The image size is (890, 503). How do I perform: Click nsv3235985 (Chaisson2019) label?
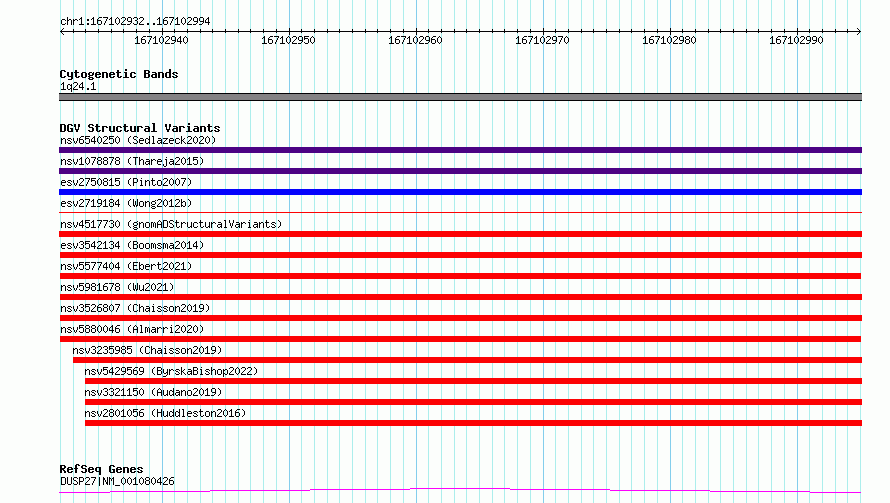(x=147, y=350)
